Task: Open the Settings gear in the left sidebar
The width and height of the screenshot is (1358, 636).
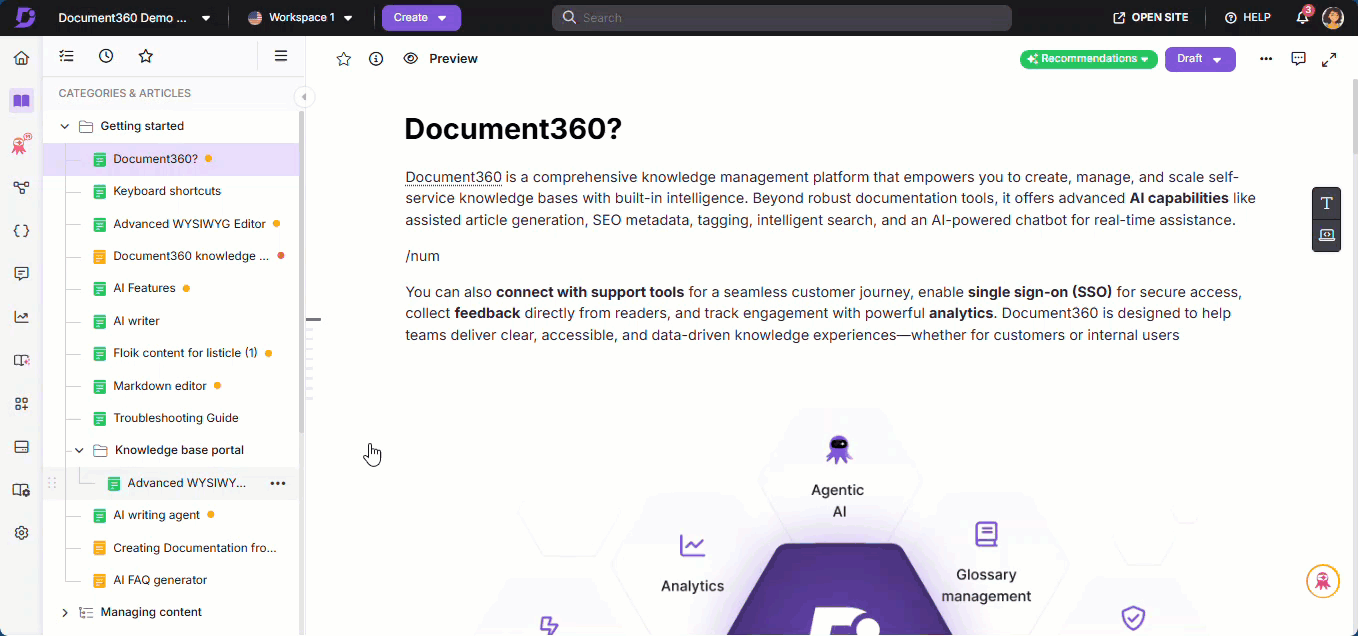Action: pyautogui.click(x=21, y=533)
